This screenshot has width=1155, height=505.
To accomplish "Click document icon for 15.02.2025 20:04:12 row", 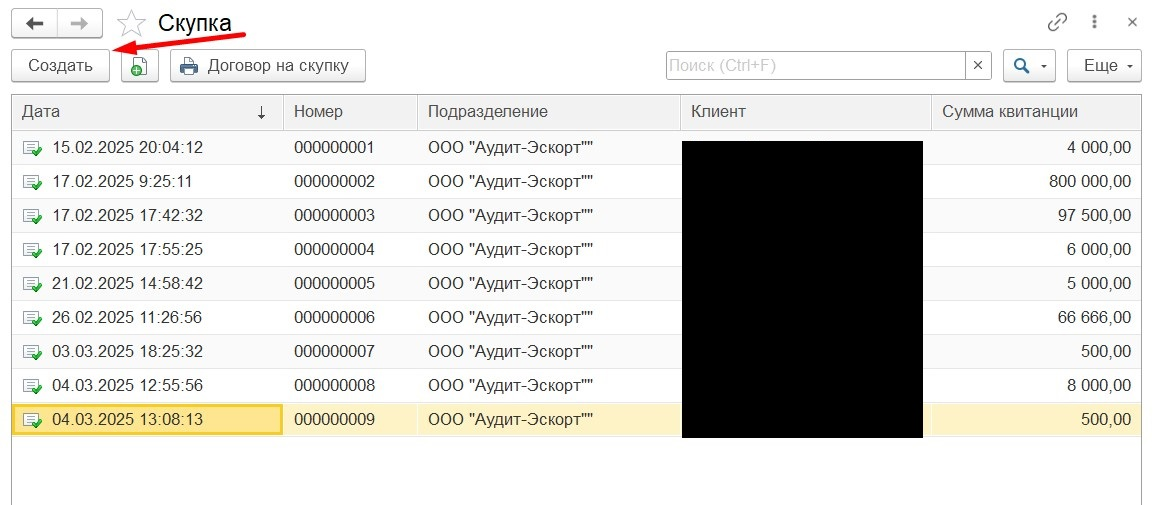I will (x=32, y=148).
